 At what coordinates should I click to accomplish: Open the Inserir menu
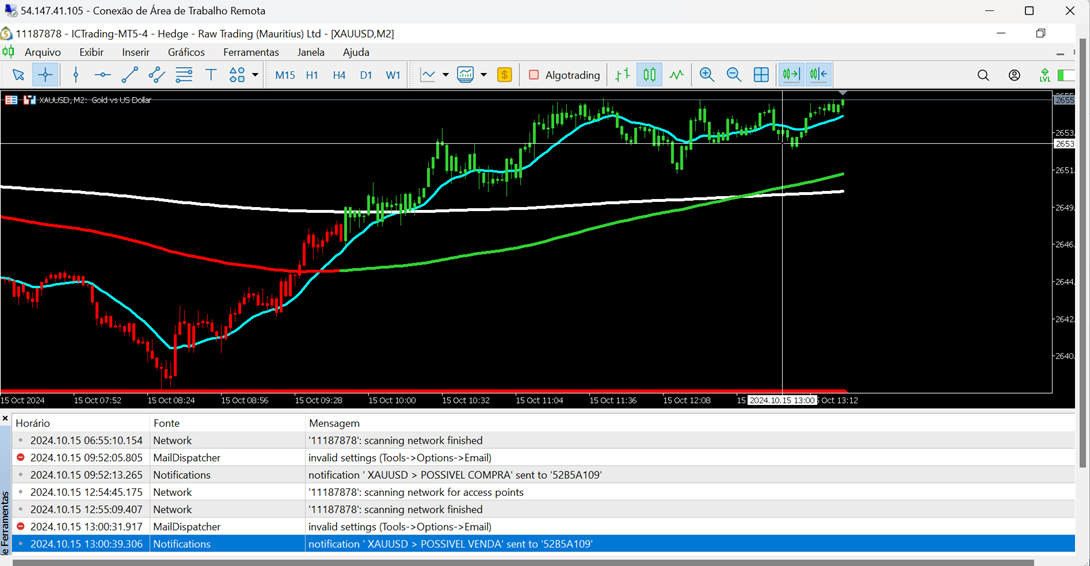click(136, 52)
